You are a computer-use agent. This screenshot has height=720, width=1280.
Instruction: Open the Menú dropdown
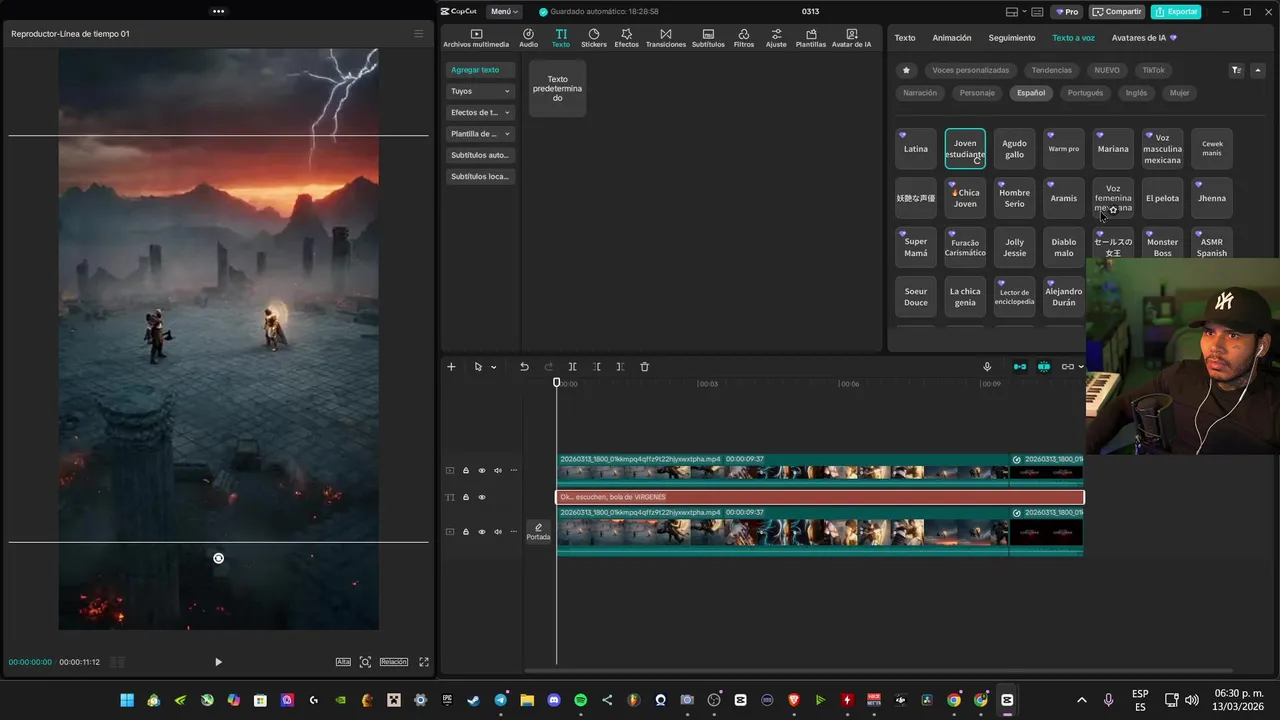pyautogui.click(x=503, y=12)
